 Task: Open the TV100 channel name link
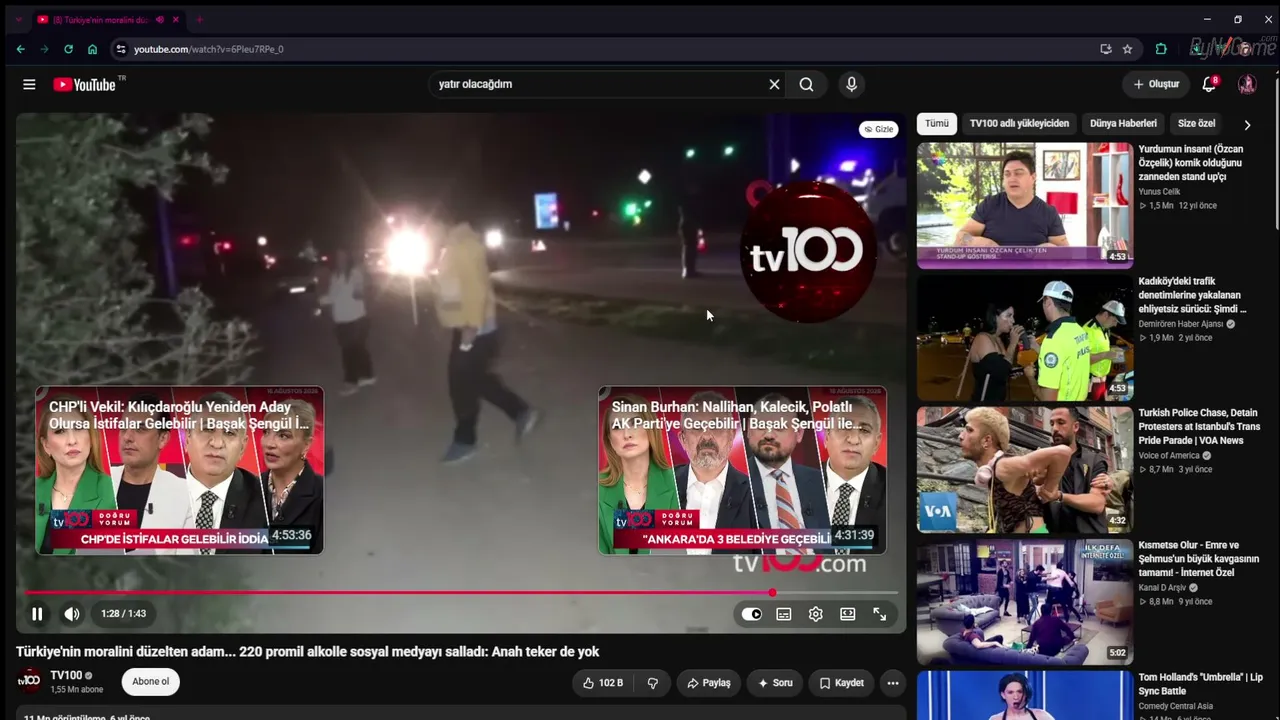click(66, 676)
